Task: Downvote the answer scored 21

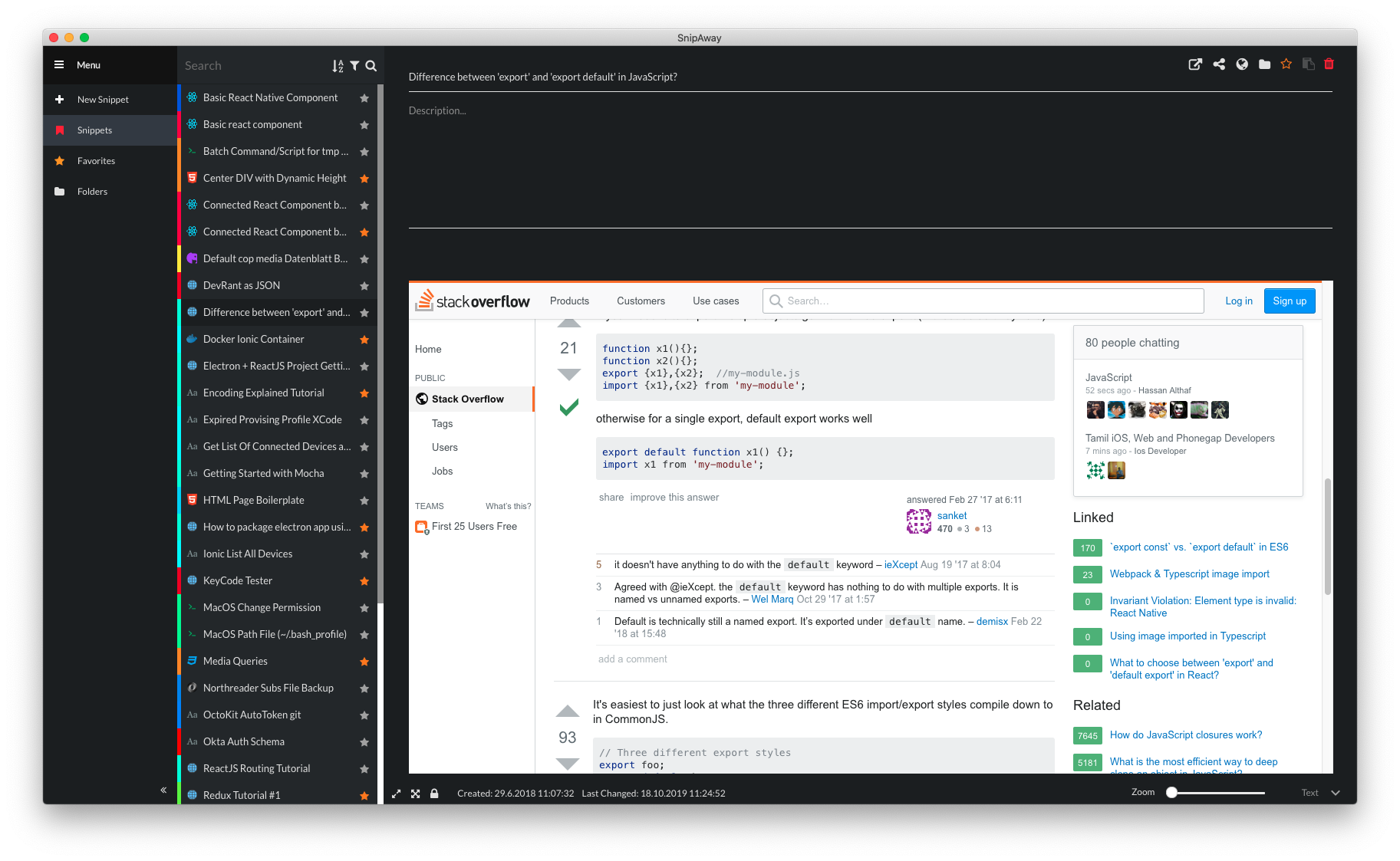Action: (x=568, y=374)
